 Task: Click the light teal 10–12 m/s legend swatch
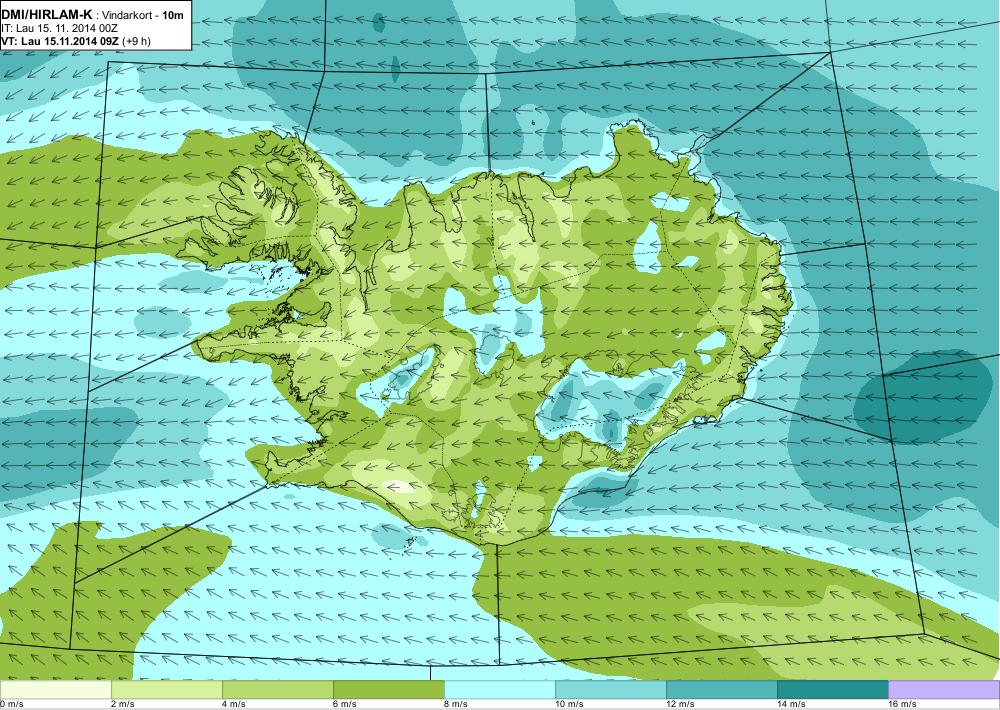(610, 690)
